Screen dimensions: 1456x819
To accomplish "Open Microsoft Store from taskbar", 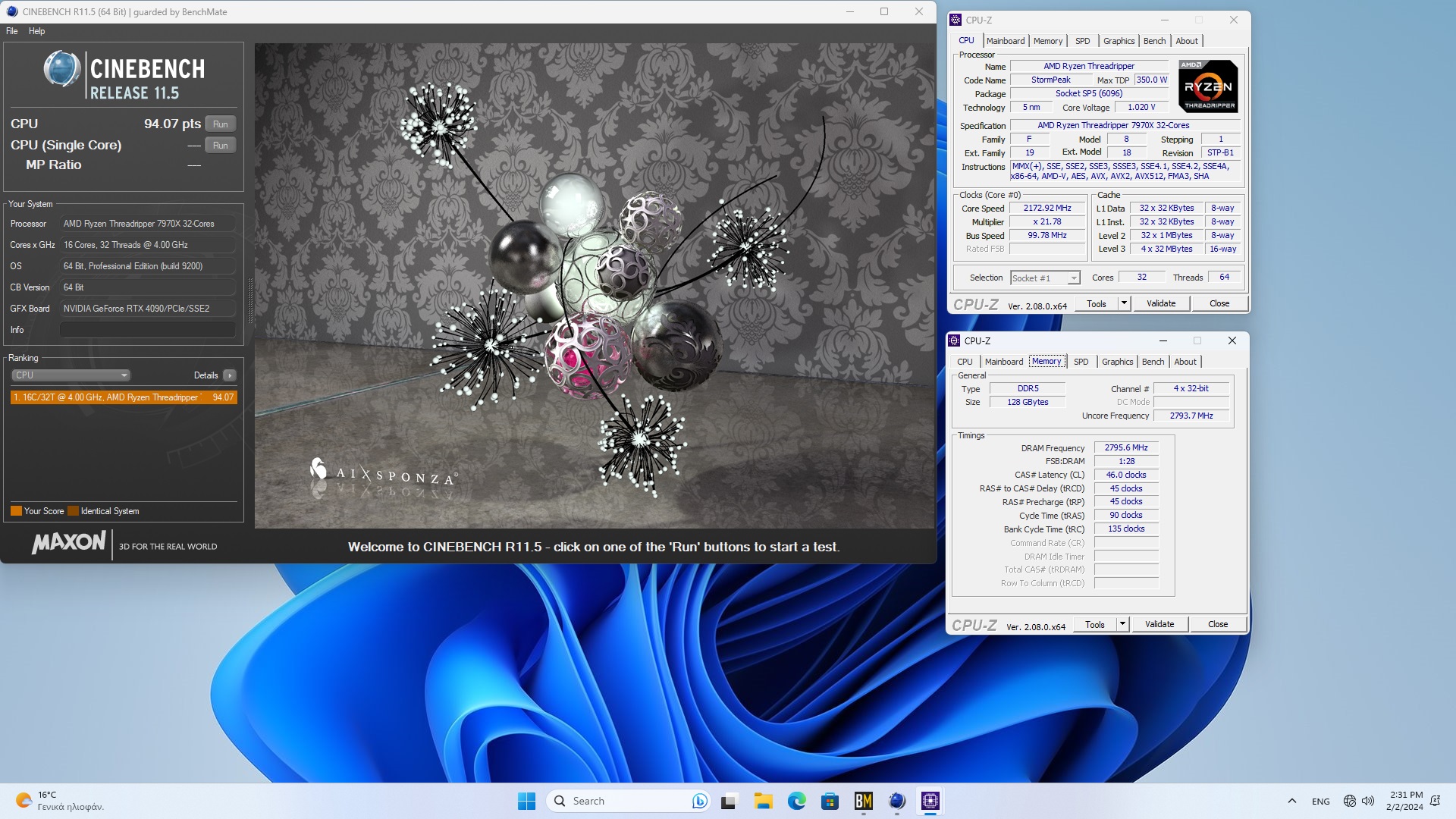I will 830,801.
